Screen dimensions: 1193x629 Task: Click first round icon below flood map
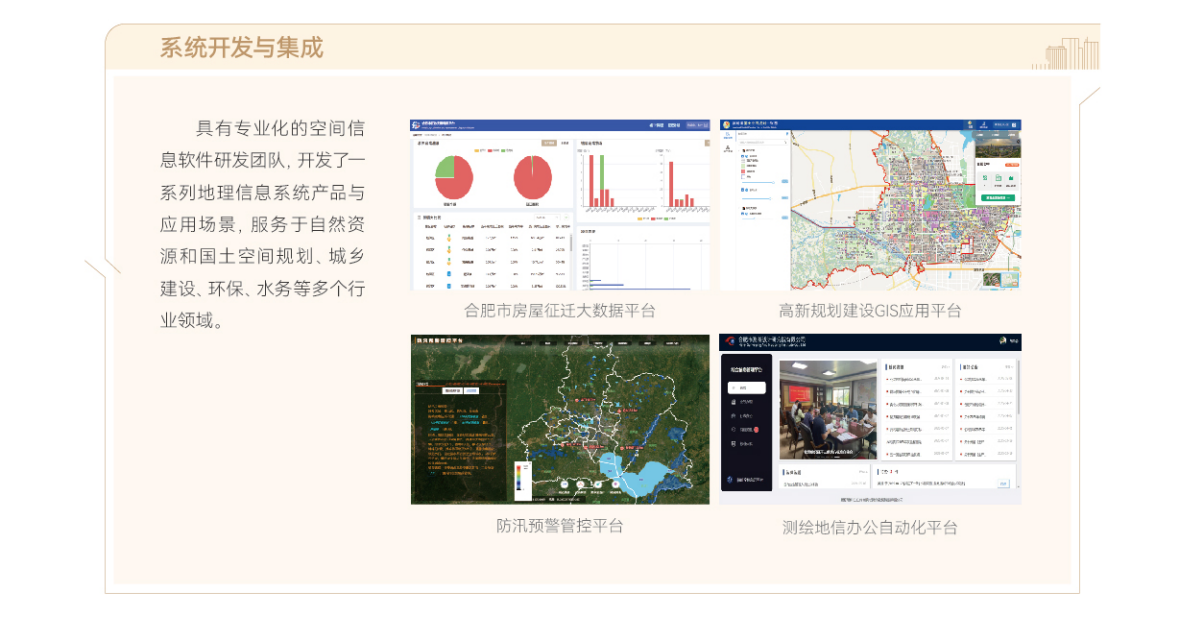pyautogui.click(x=564, y=486)
